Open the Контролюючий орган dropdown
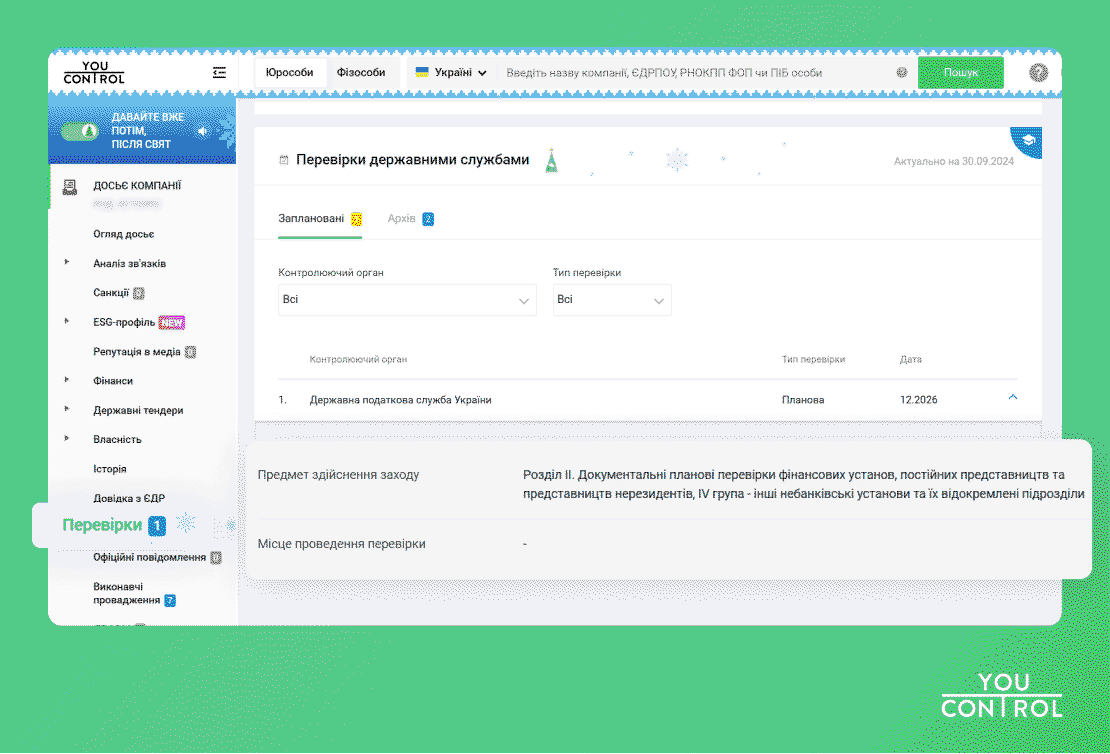1110x754 pixels. point(407,300)
